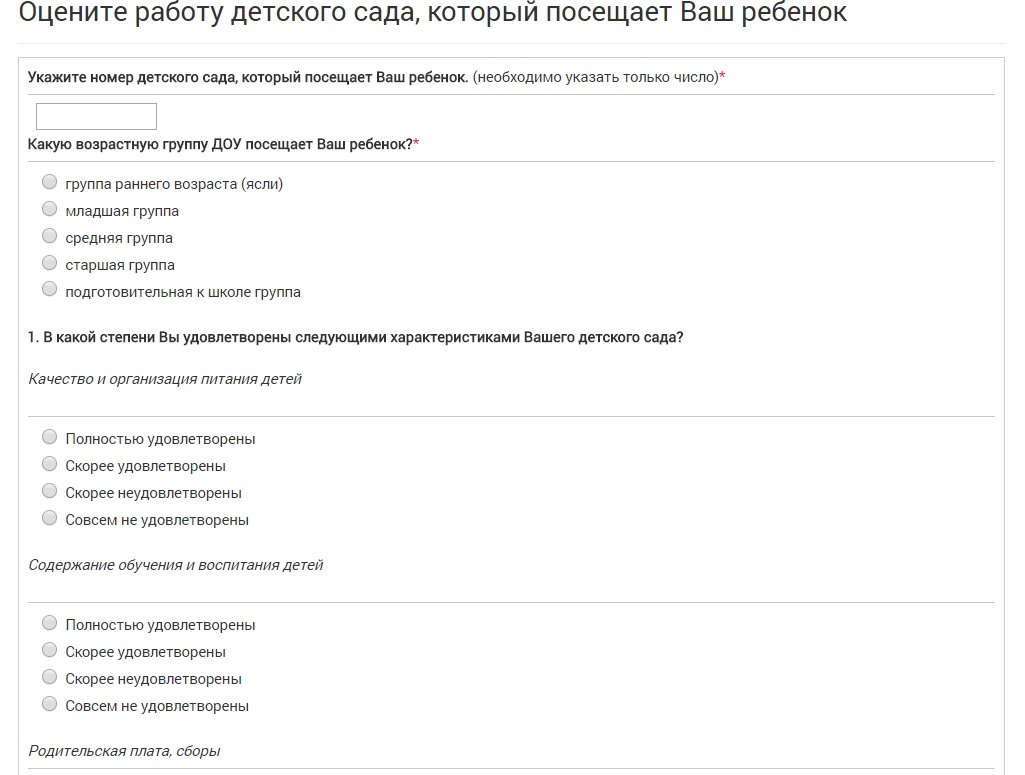Pick 'Скорее неудовлетворены' under обучения и воспитания
1025x775 pixels.
point(50,677)
